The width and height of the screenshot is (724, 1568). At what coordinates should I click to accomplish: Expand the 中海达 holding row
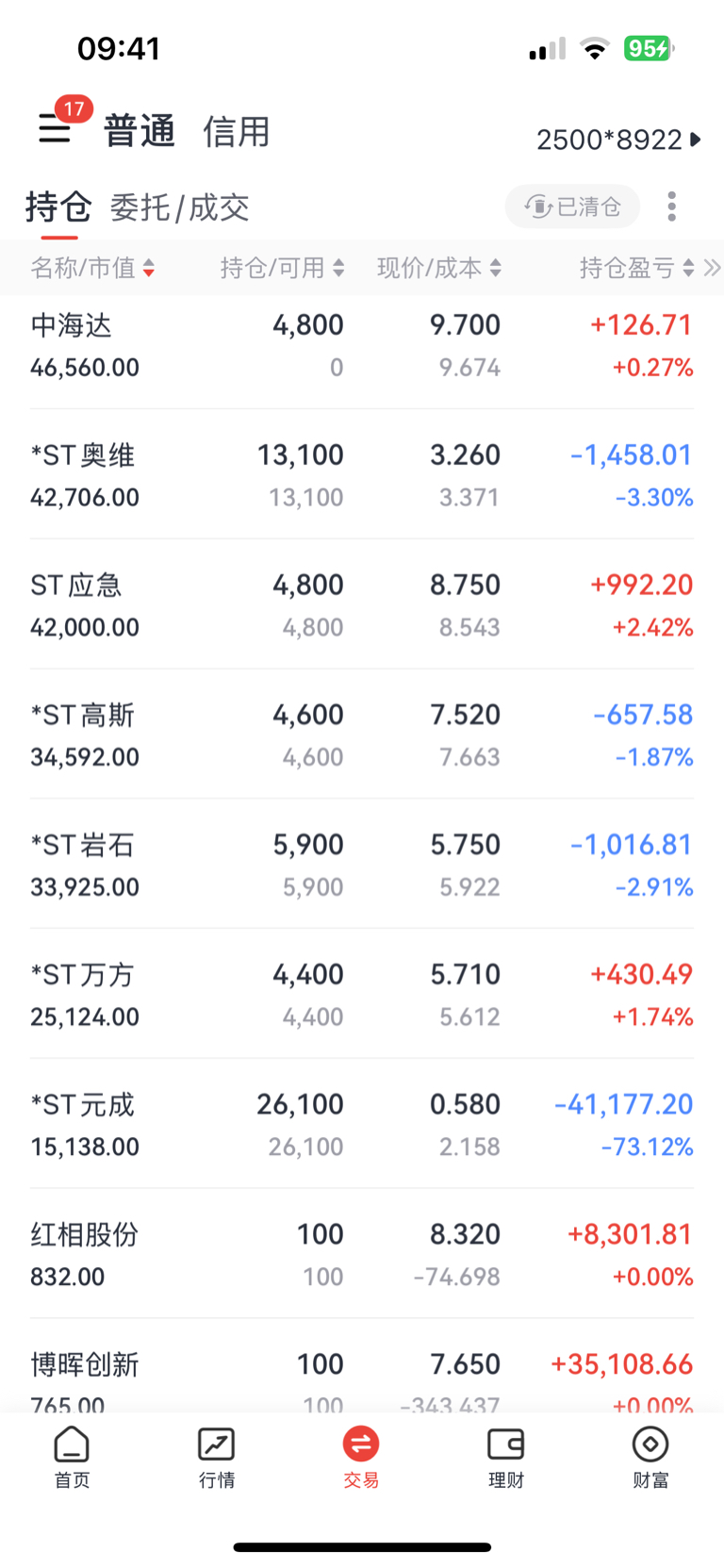362,345
